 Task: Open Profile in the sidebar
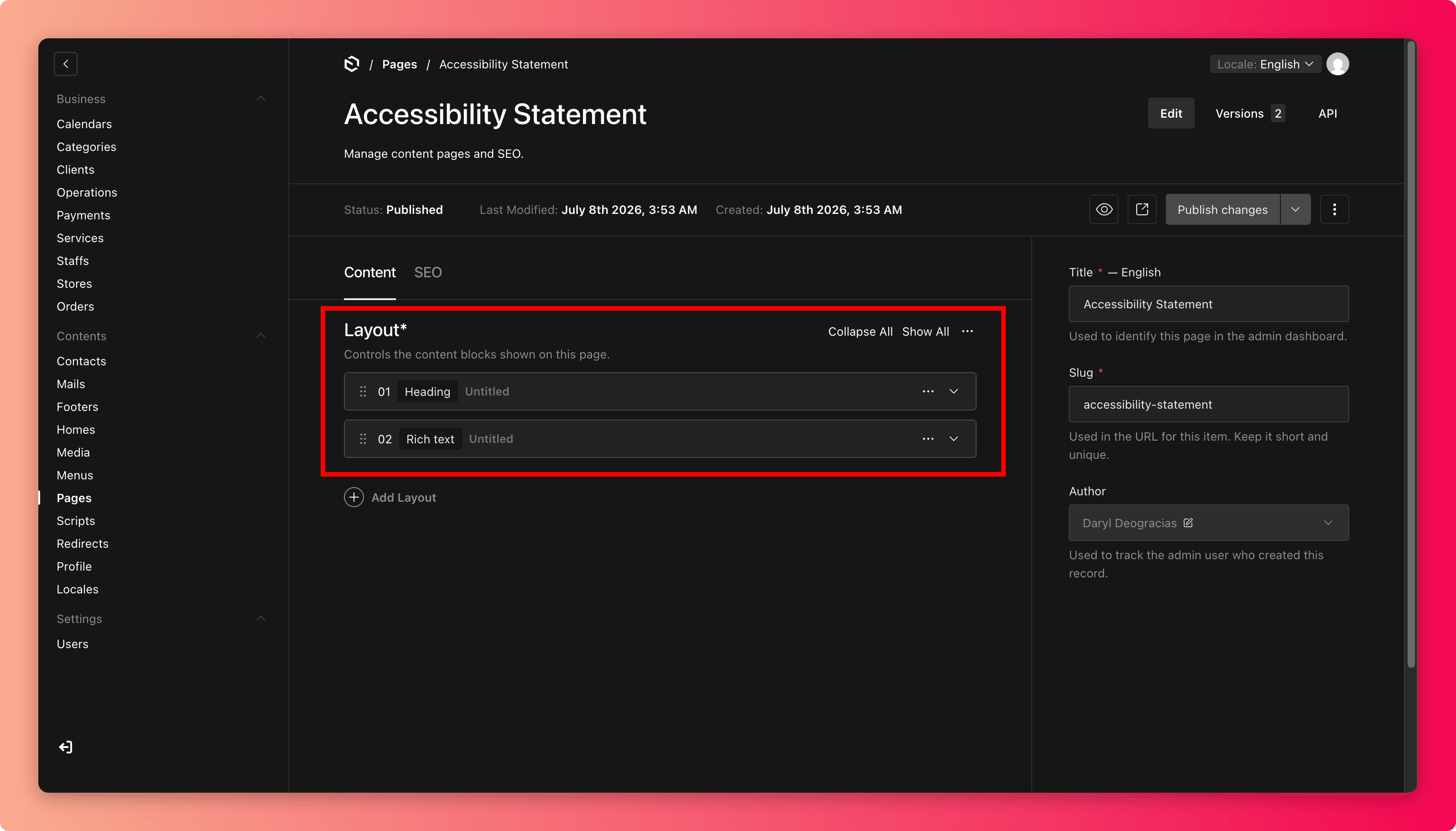tap(74, 567)
